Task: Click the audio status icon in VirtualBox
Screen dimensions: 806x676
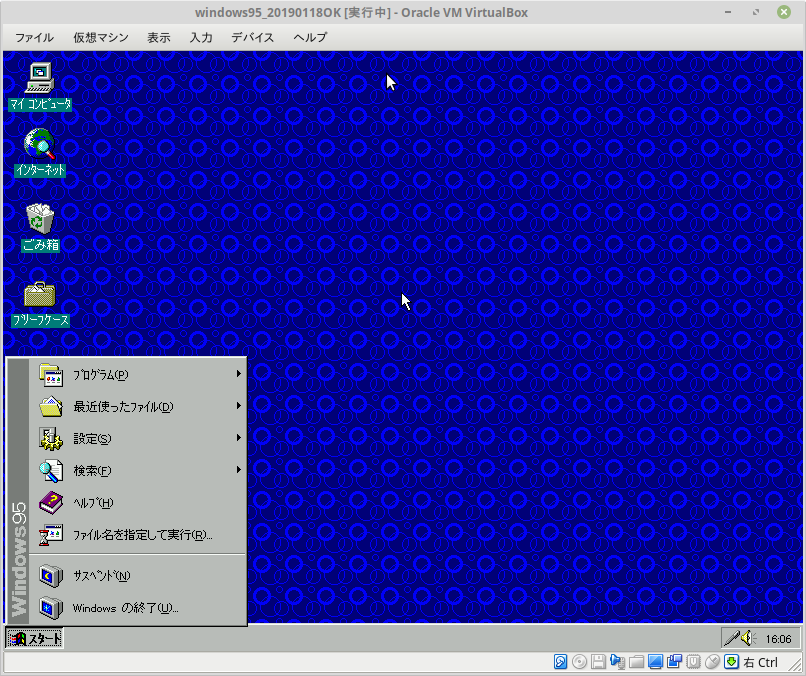Action: (617, 661)
